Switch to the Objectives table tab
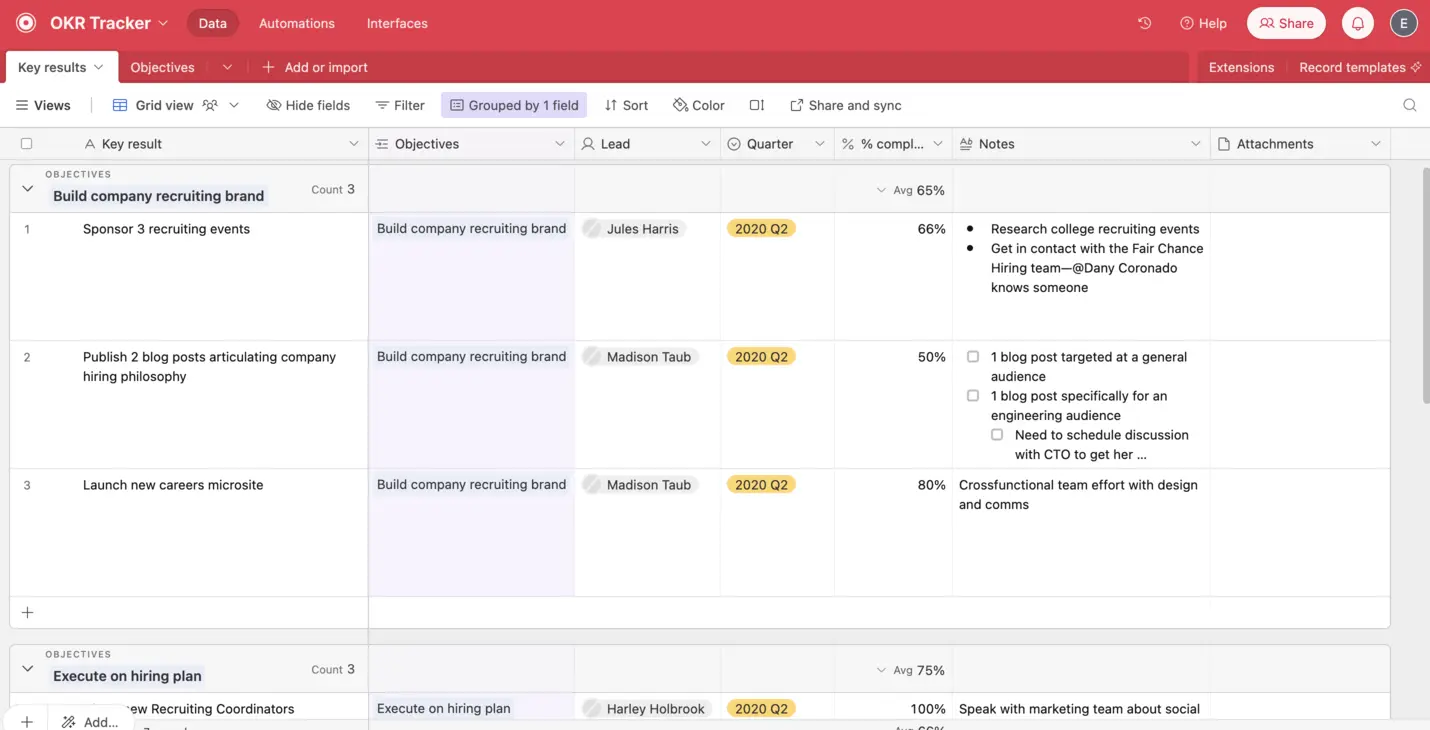The image size is (1430, 730). (162, 67)
